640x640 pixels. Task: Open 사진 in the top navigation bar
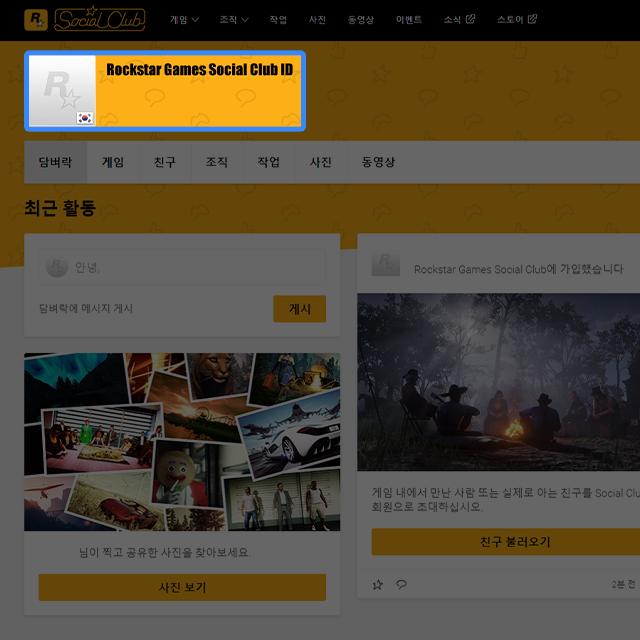(x=317, y=20)
